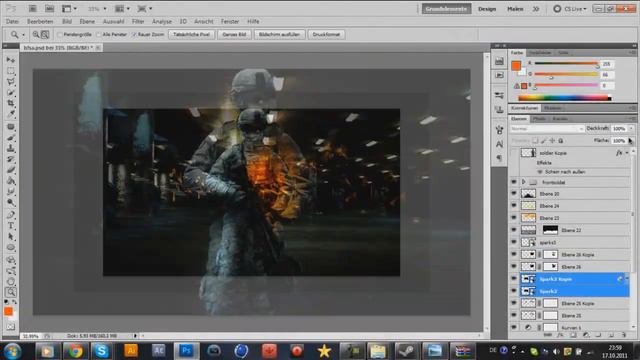Select the Crop tool
The height and width of the screenshot is (360, 640).
[11, 103]
